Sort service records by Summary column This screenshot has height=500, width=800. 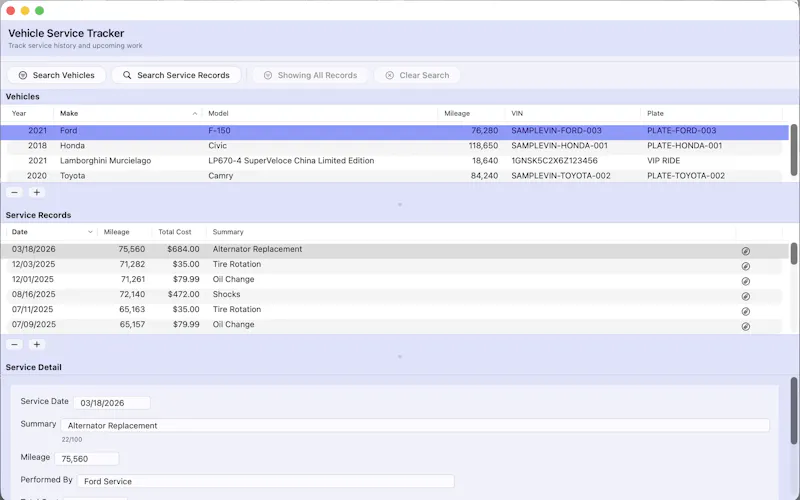[471, 232]
